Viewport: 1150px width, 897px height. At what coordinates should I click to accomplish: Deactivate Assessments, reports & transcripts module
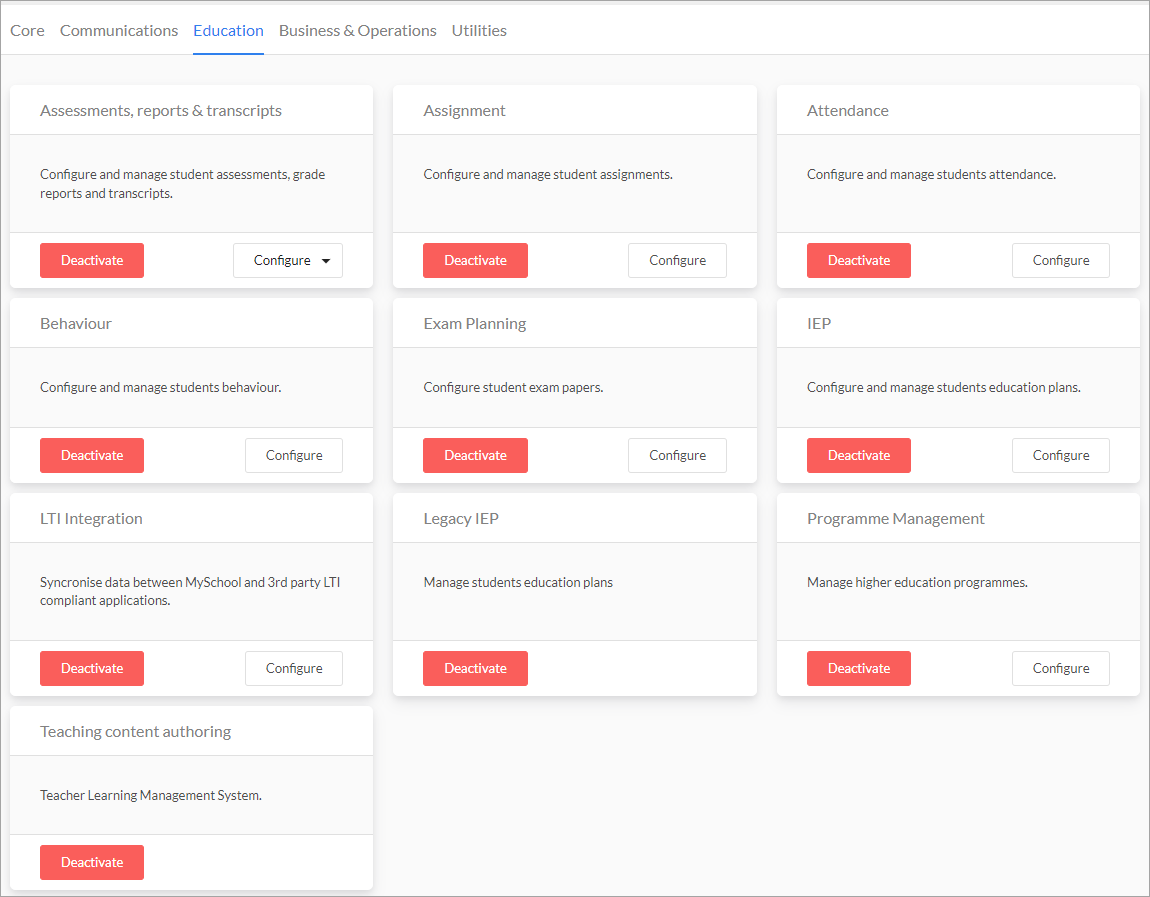[x=92, y=260]
